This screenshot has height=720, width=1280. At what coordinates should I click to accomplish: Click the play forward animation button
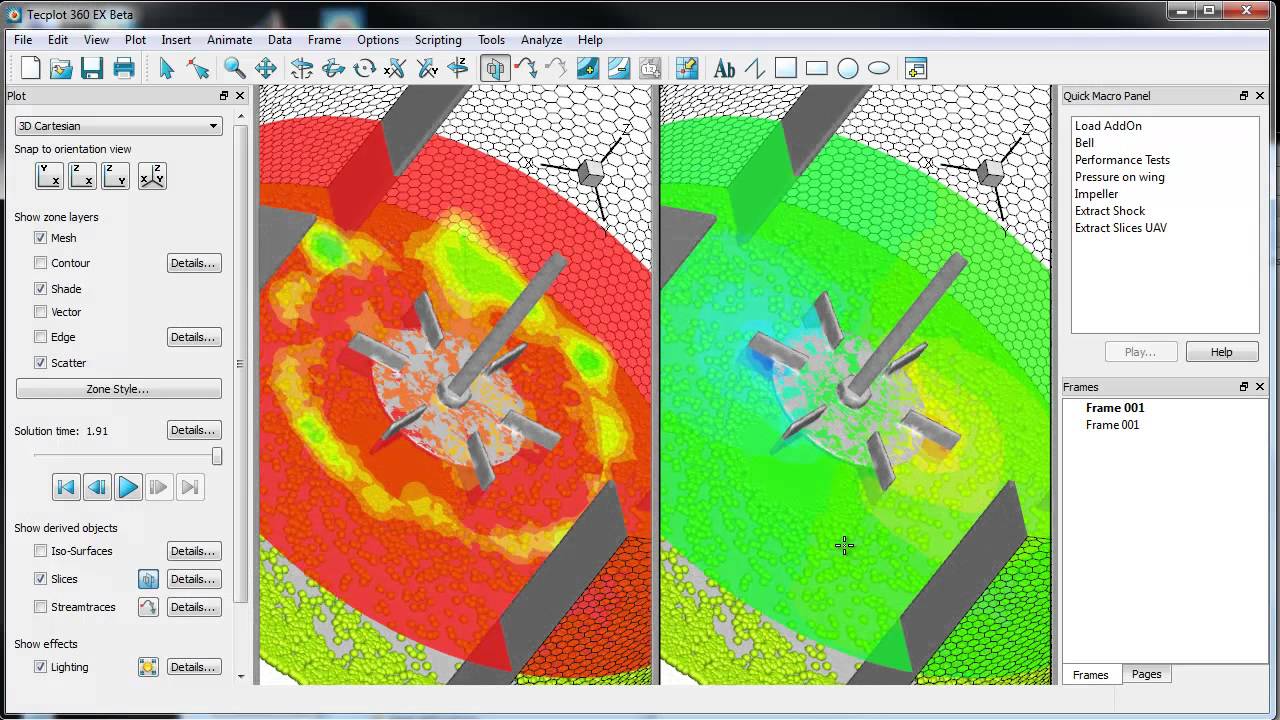click(x=128, y=487)
